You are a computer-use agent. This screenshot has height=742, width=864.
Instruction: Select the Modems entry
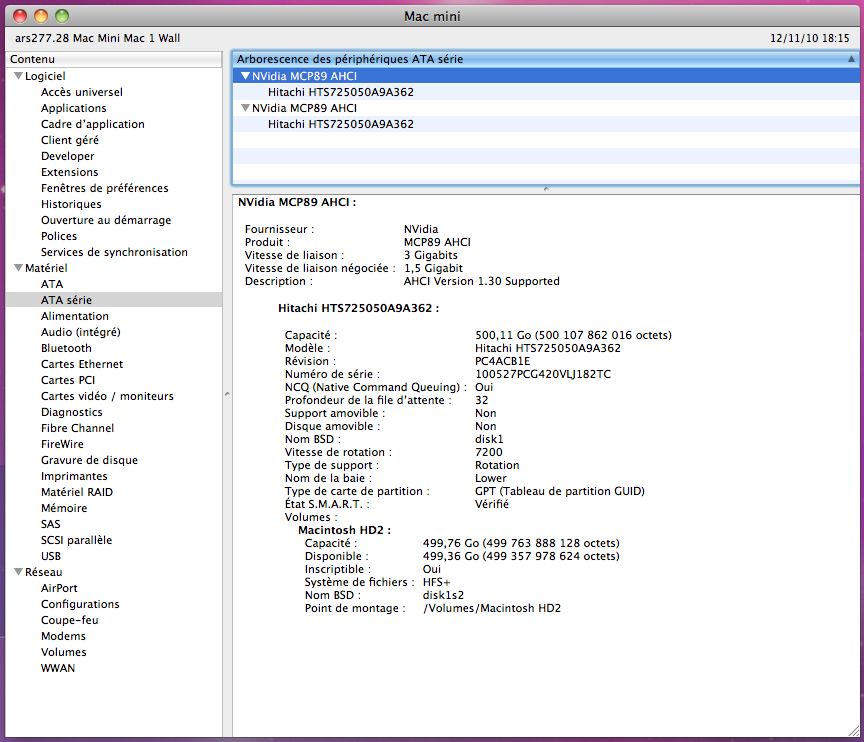[63, 636]
